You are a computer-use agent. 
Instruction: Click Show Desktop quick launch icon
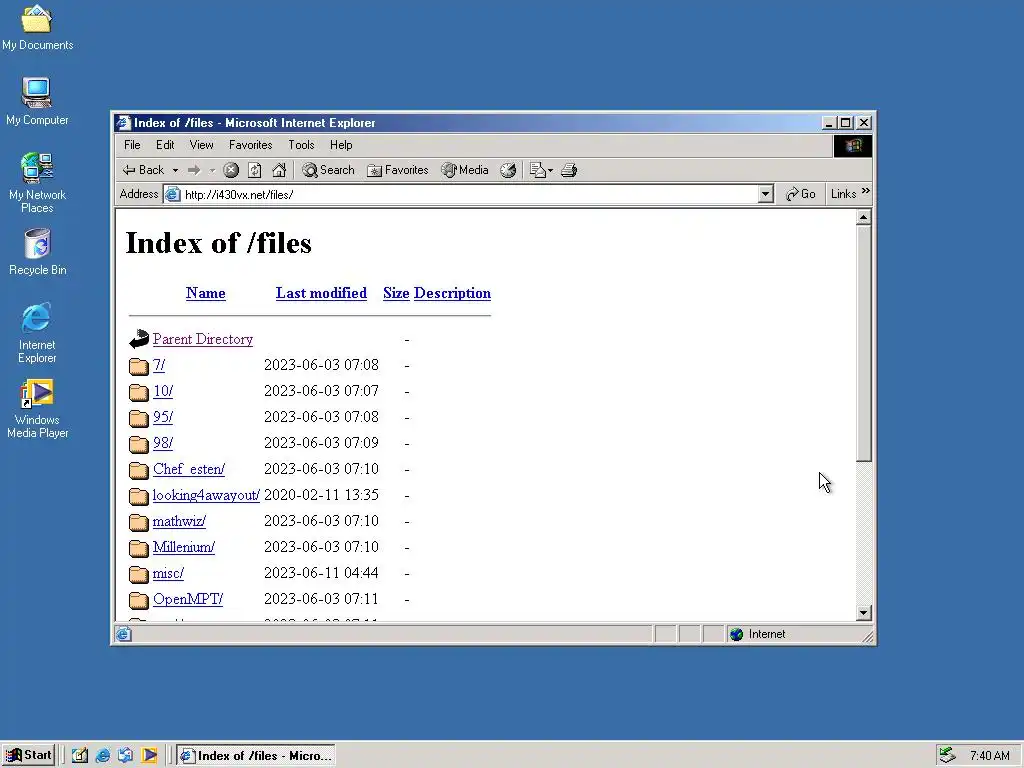point(80,756)
